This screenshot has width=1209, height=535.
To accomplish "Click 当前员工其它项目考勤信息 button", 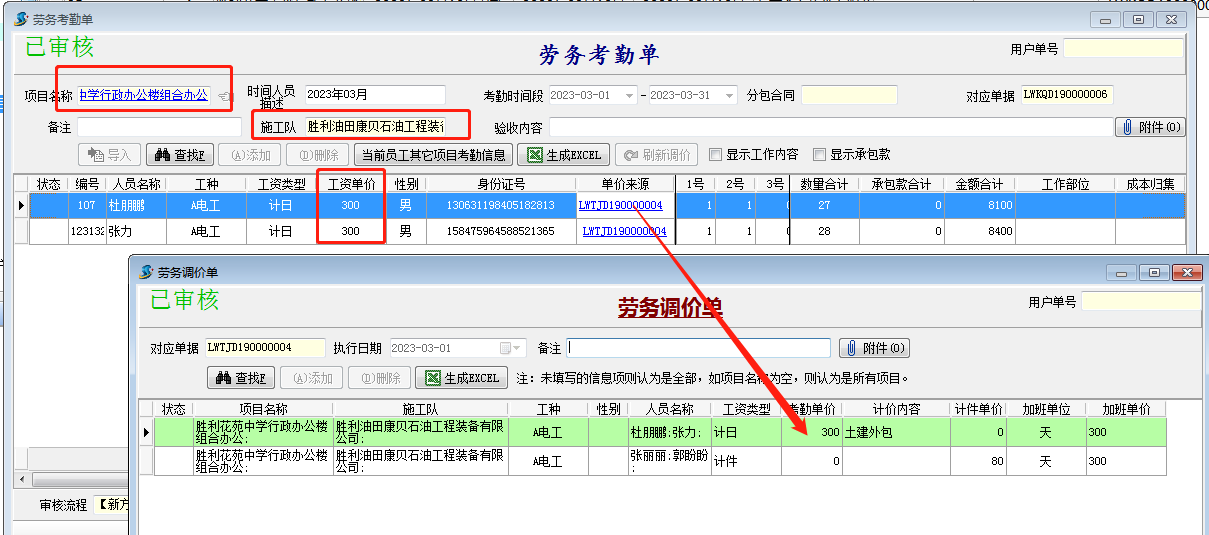I will (433, 155).
